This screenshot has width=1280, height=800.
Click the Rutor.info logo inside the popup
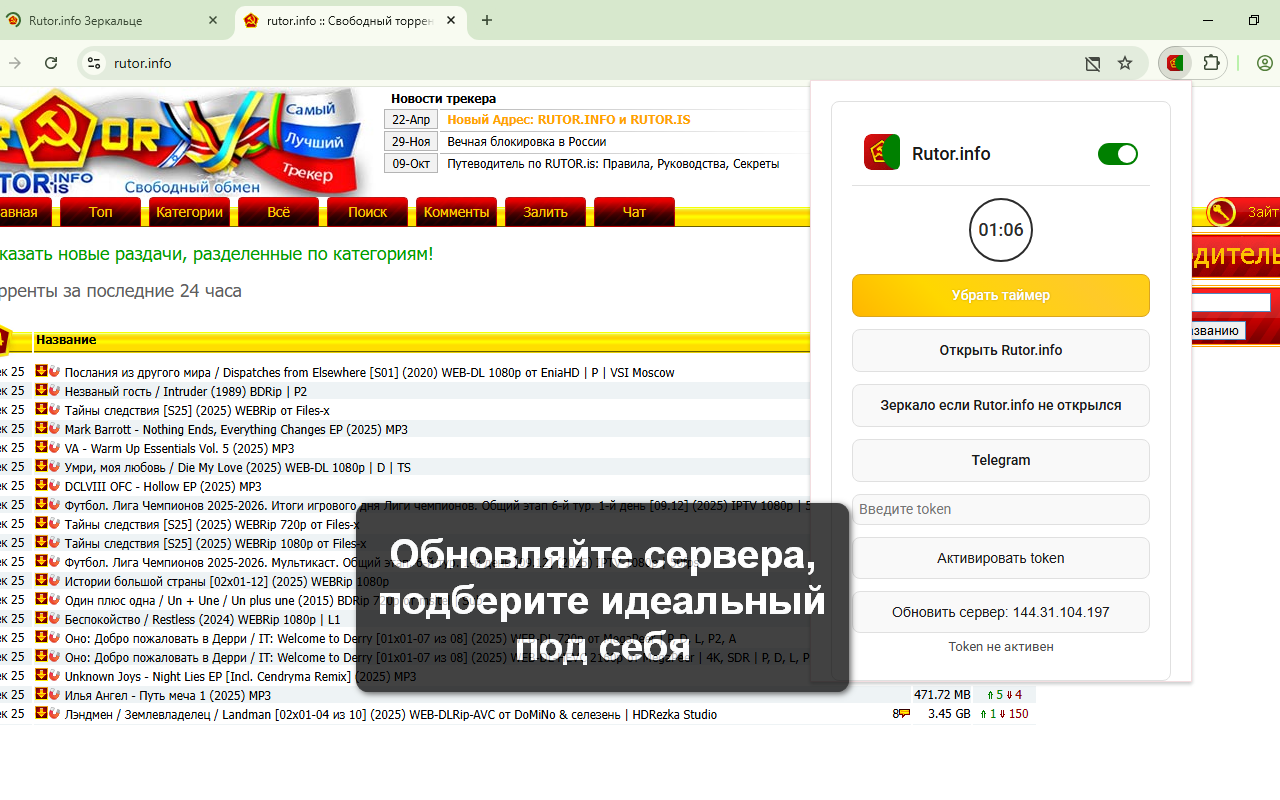point(881,152)
